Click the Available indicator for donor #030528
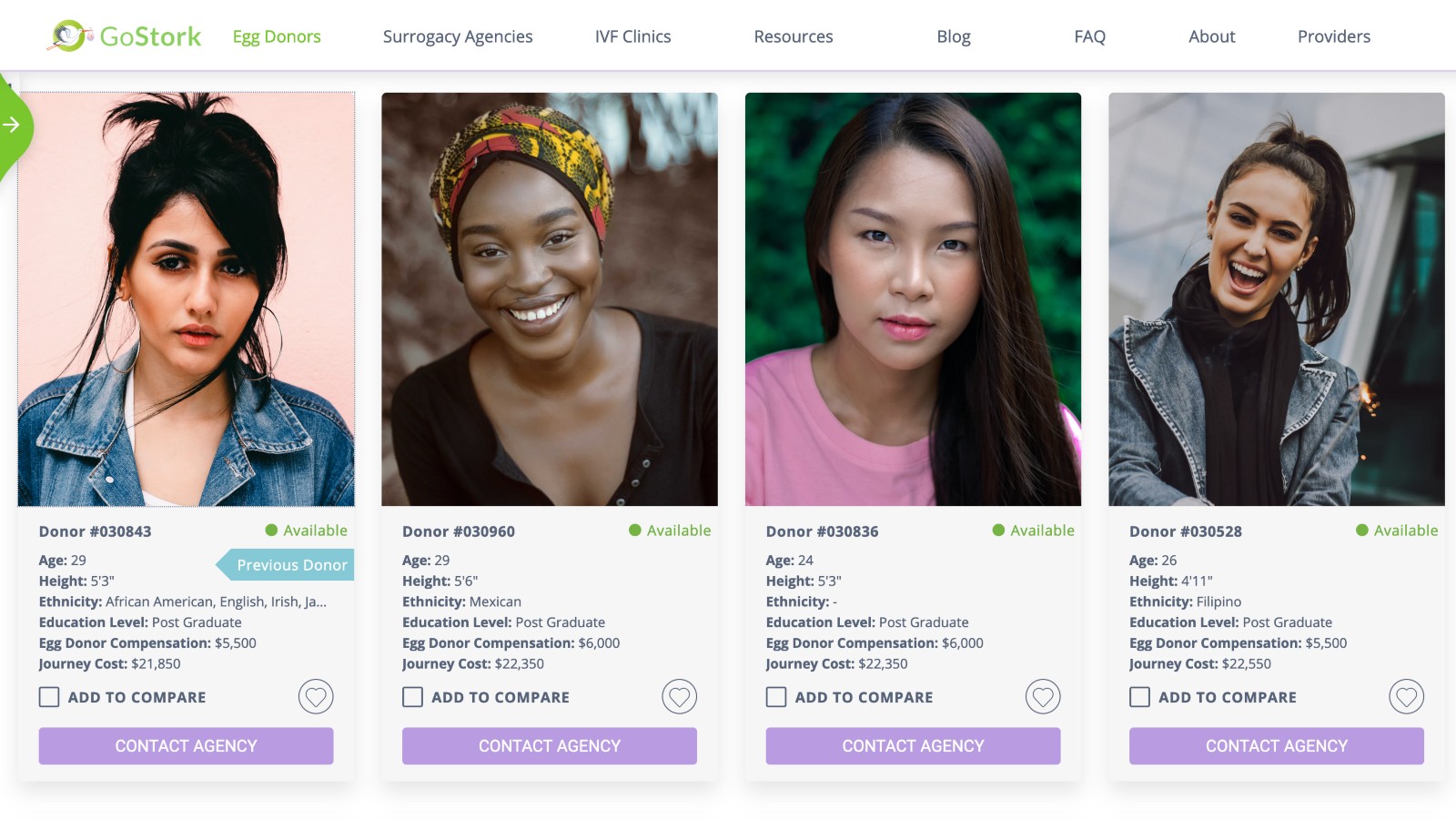The width and height of the screenshot is (1456, 819). coord(1361,530)
